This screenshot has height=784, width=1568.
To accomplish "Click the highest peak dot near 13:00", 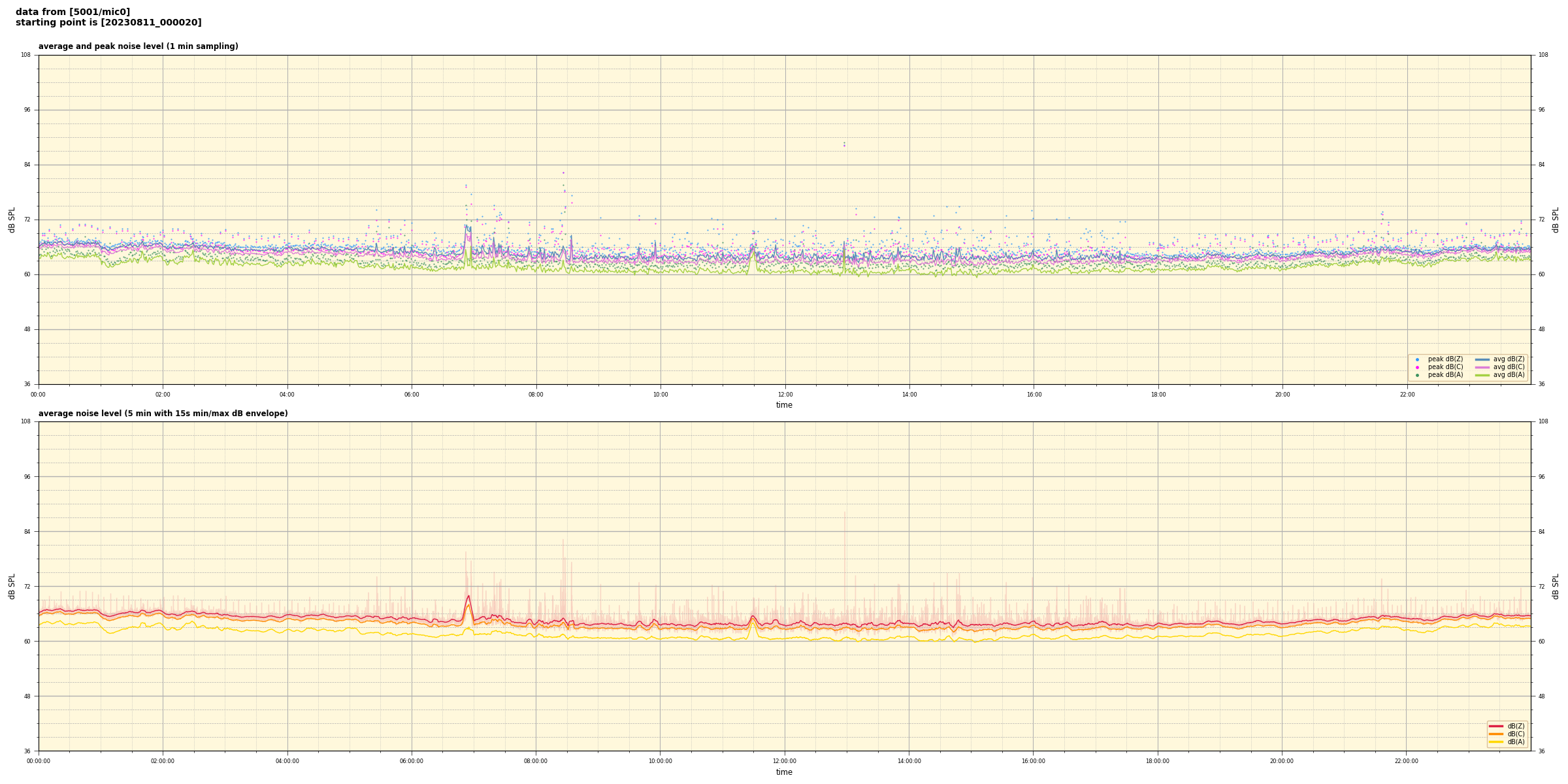I will pos(844,143).
